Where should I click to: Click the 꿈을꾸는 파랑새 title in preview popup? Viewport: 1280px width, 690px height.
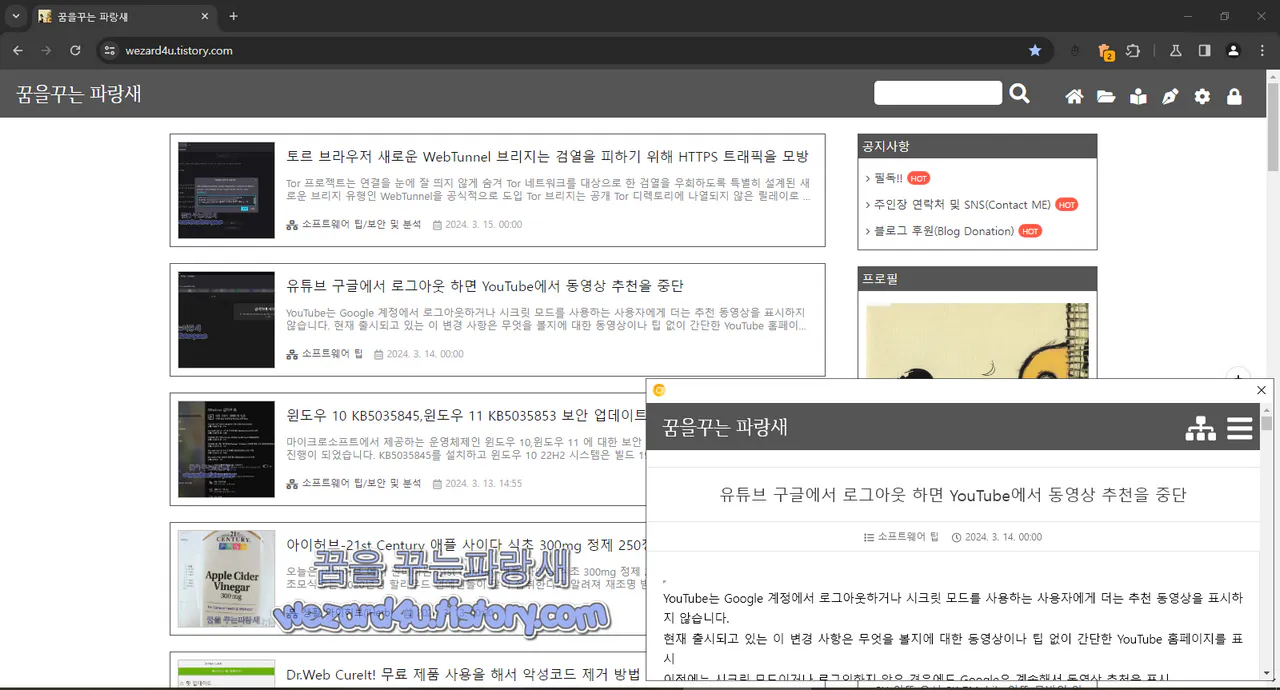(x=725, y=428)
